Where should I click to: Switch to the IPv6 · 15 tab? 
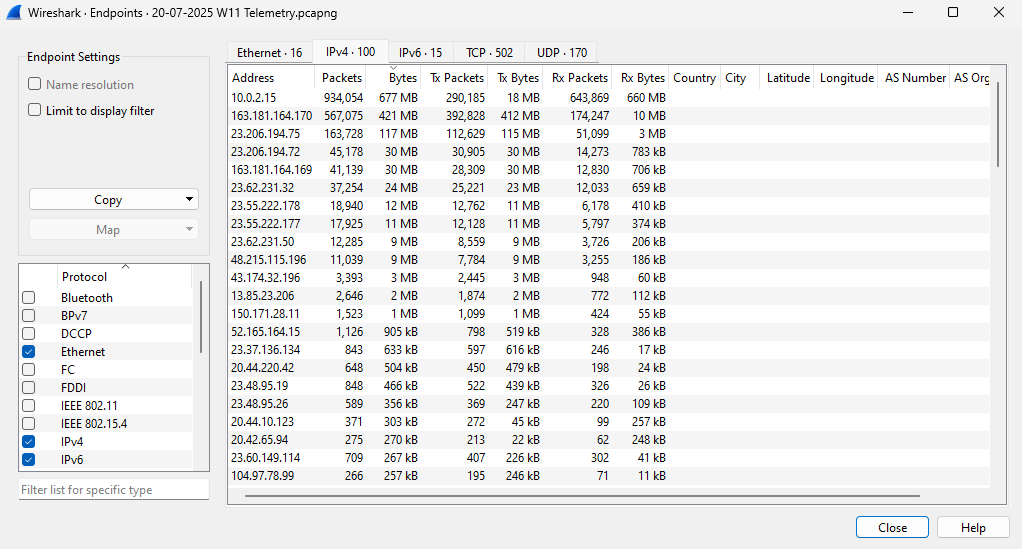coord(420,53)
